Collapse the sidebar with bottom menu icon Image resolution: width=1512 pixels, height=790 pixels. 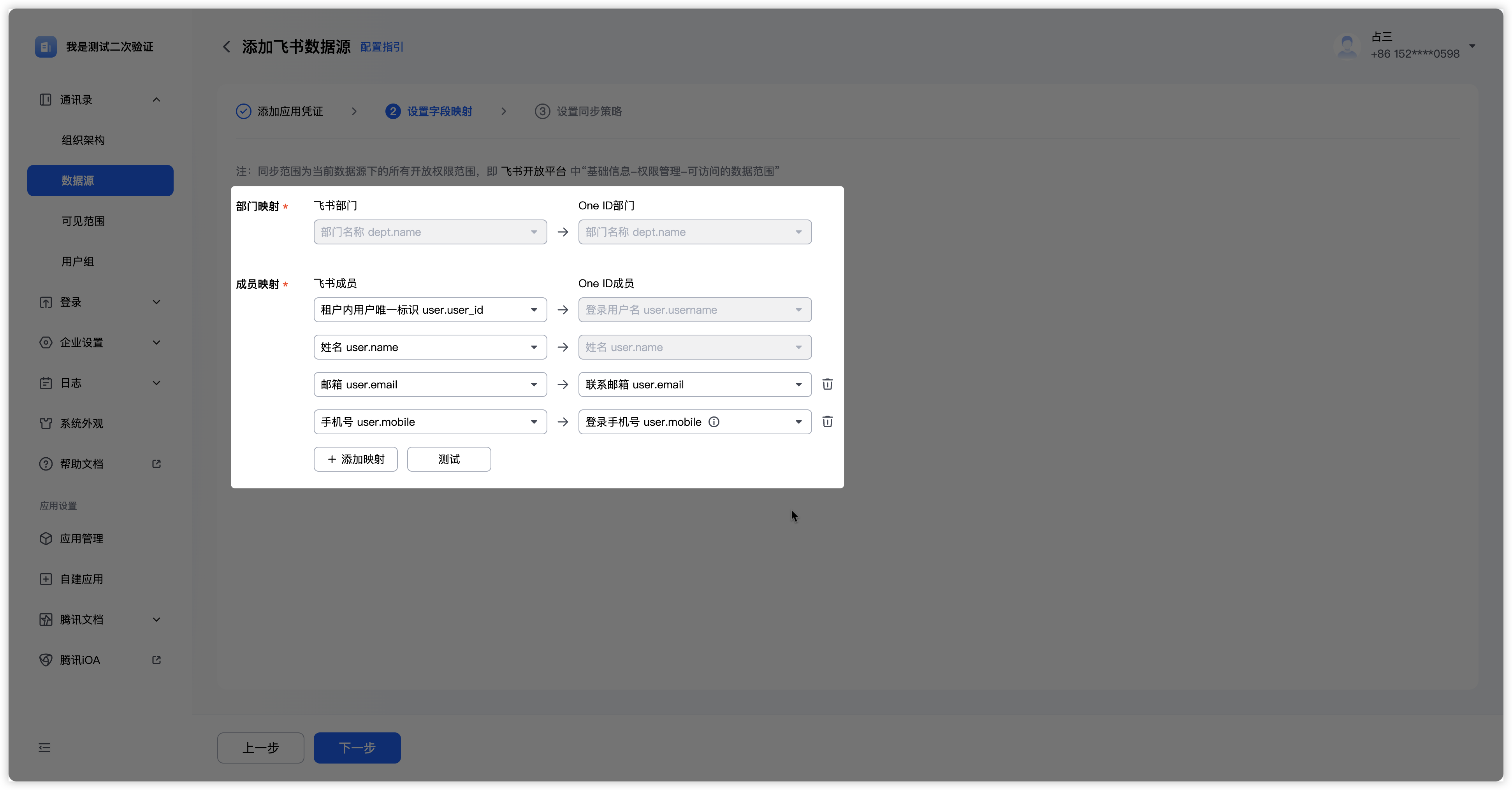tap(45, 747)
